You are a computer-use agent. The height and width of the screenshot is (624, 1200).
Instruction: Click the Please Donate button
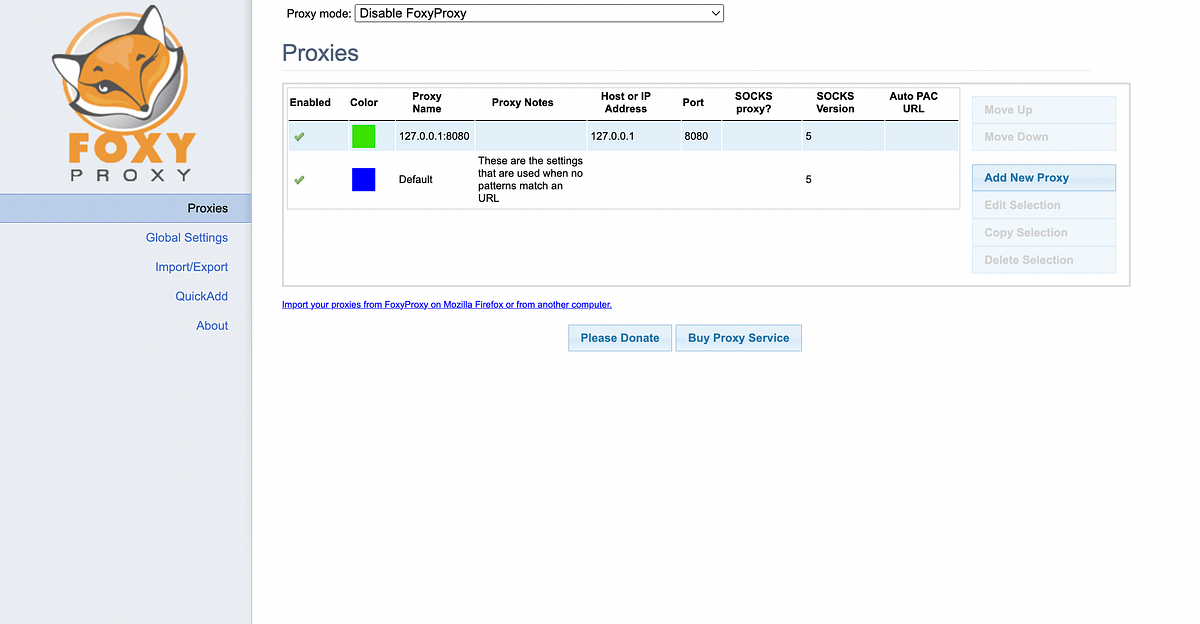(619, 337)
